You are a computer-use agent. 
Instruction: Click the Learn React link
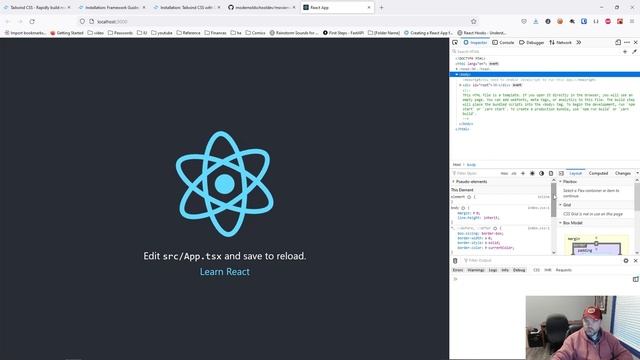[x=224, y=272]
